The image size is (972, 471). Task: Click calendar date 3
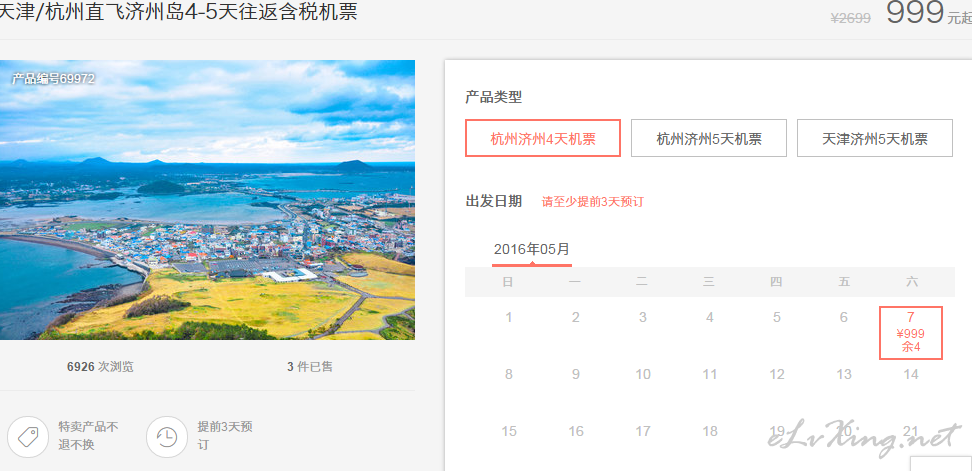(x=643, y=318)
